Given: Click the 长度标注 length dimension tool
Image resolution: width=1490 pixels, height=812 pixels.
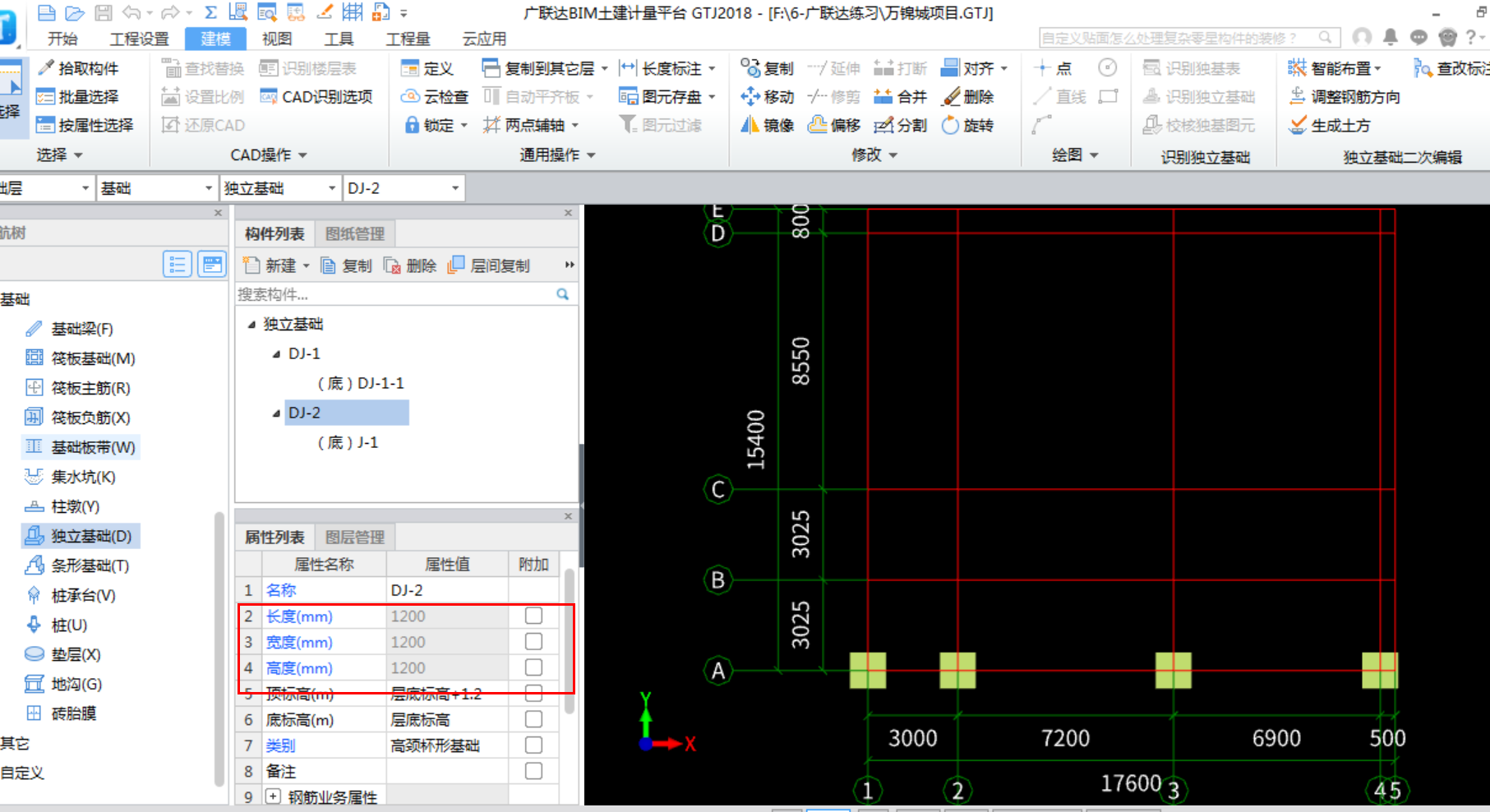Looking at the screenshot, I should click(x=661, y=68).
